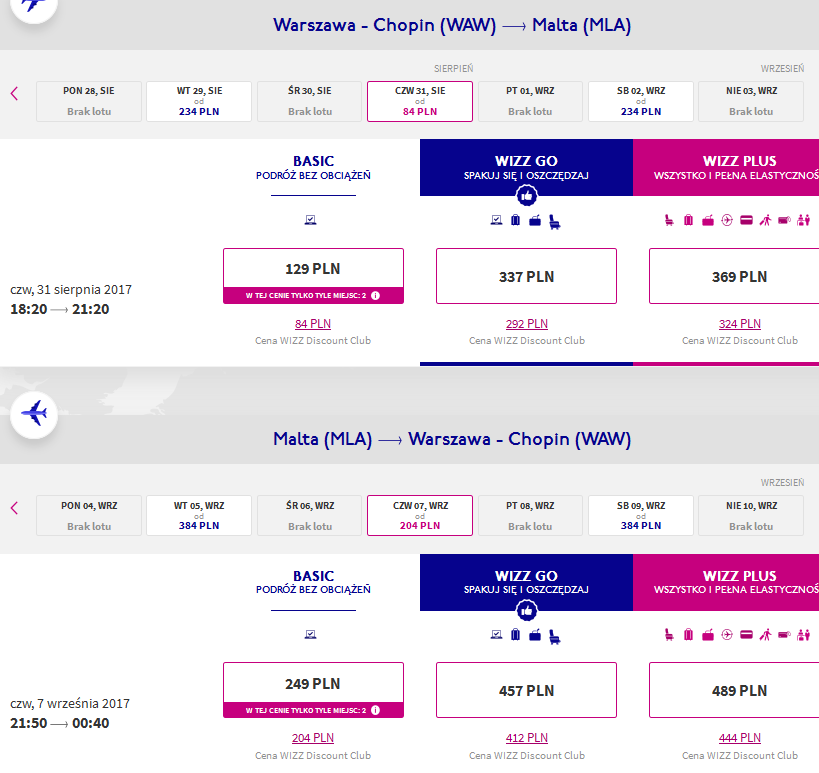This screenshot has height=773, width=819.
Task: Click passengers sitting together icon under outbound WIZZ PLUS
Action: coord(804,220)
